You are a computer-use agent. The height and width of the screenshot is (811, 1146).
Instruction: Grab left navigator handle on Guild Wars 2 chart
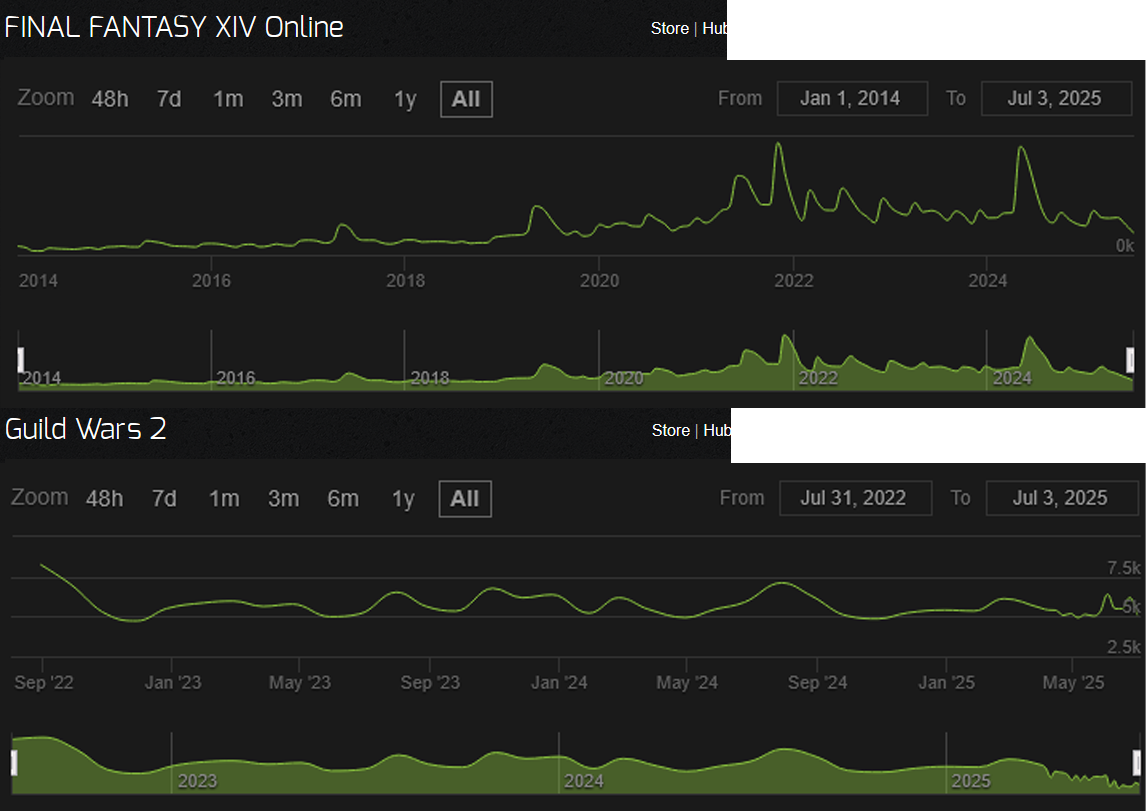coord(14,762)
